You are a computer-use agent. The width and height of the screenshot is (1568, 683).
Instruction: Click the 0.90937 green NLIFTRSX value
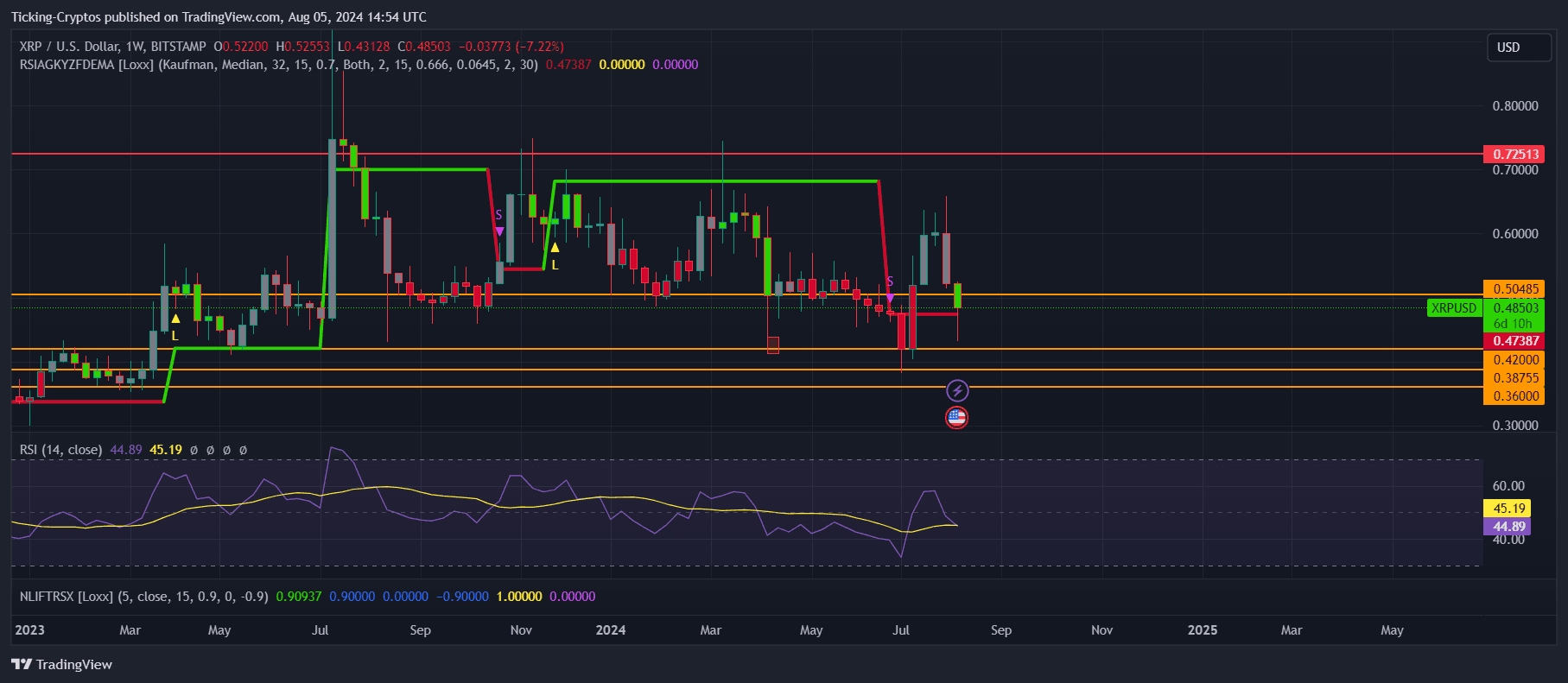(299, 597)
